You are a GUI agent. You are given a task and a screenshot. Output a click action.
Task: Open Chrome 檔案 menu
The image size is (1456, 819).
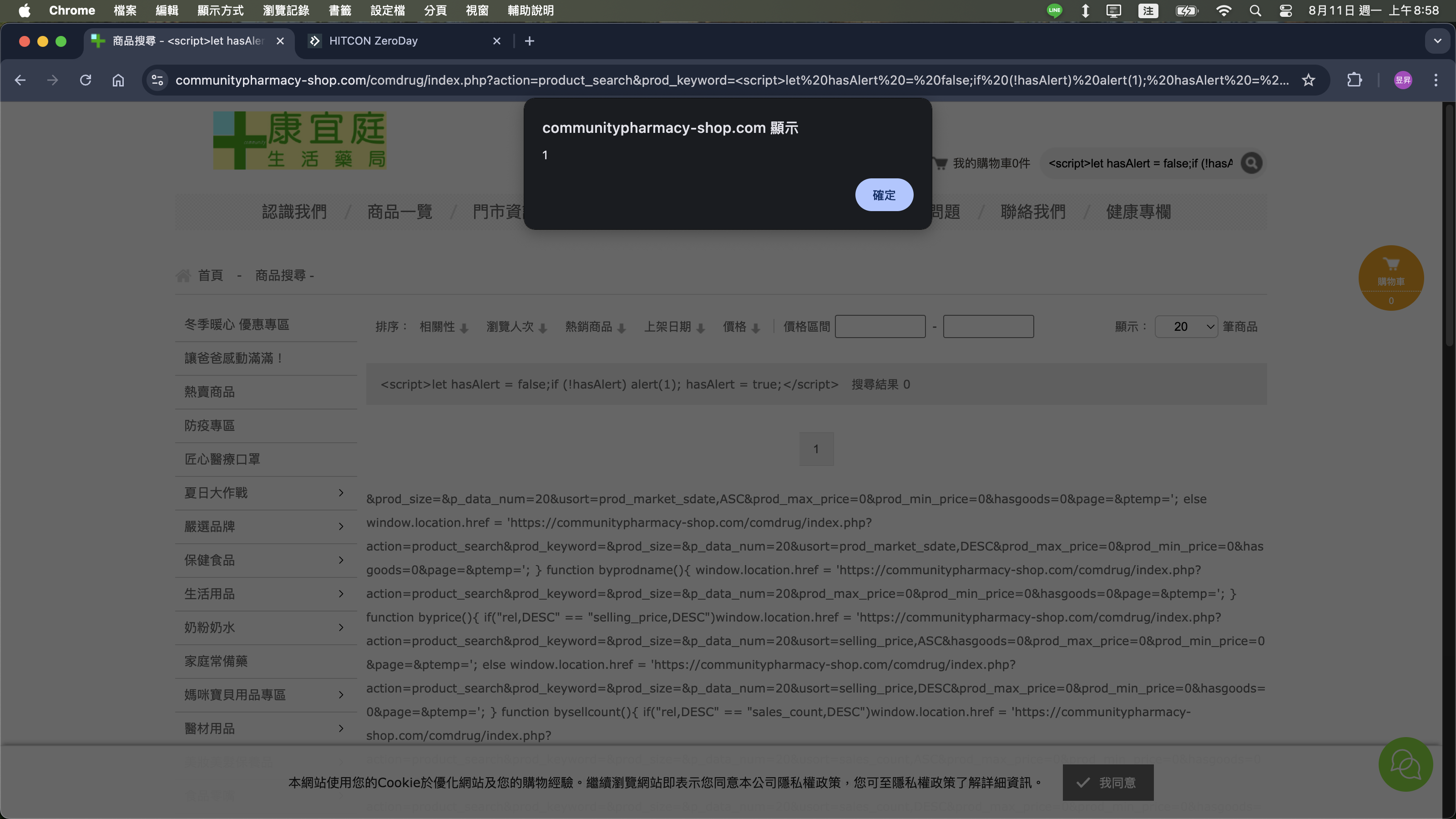(124, 10)
